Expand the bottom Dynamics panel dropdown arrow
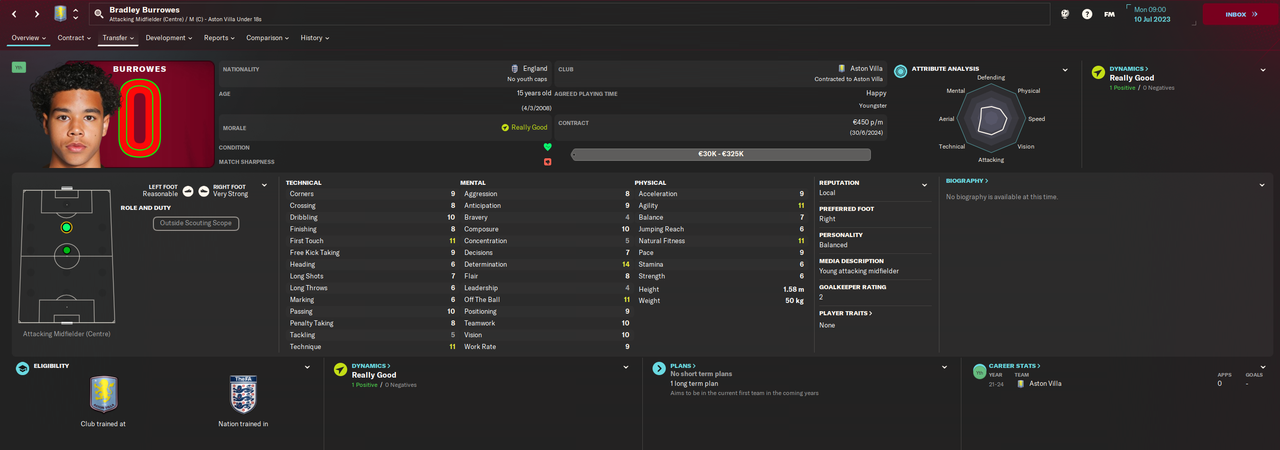Image resolution: width=1280 pixels, height=450 pixels. point(626,367)
